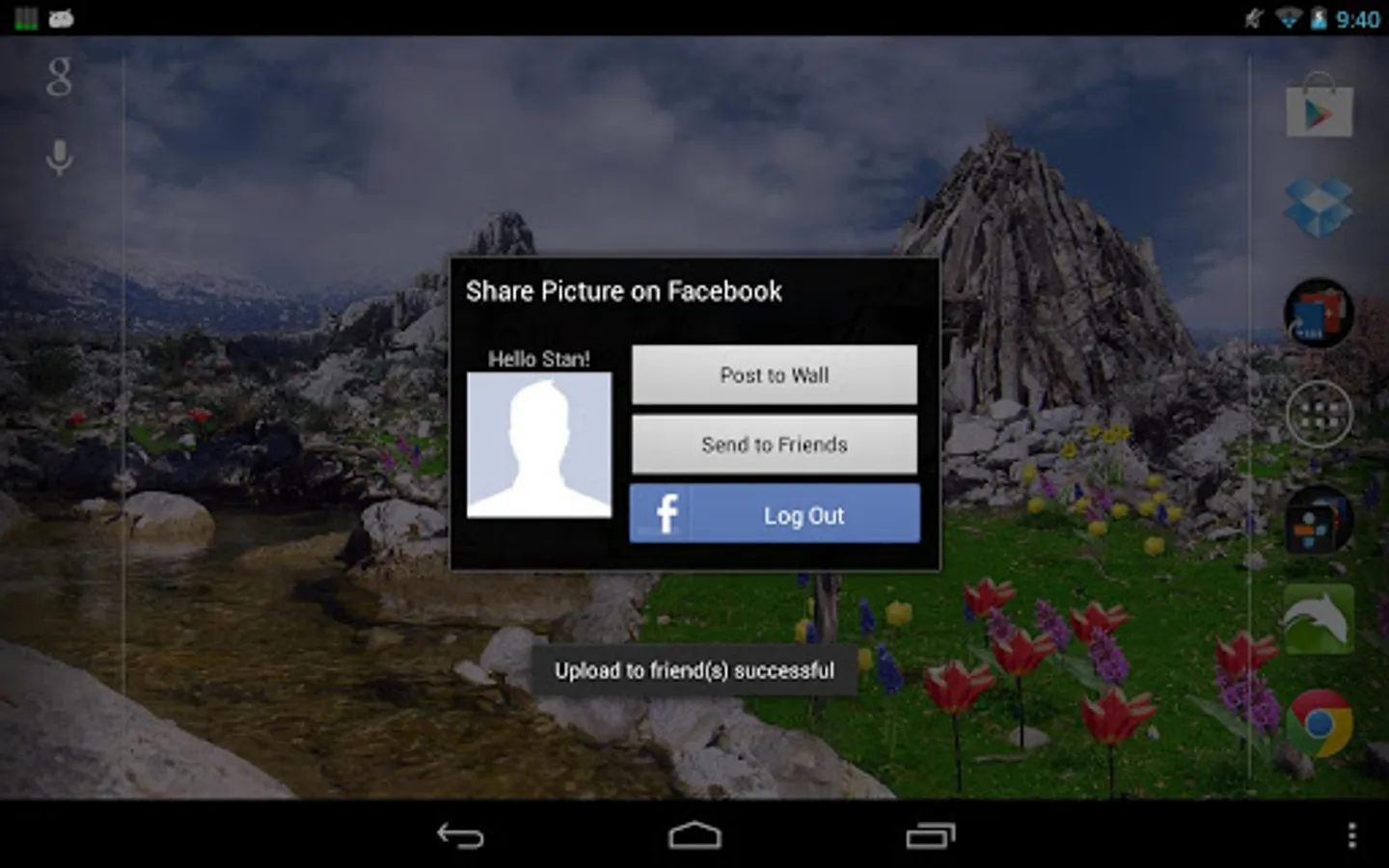
Task: Open the red folder app icon
Action: [x=1319, y=312]
